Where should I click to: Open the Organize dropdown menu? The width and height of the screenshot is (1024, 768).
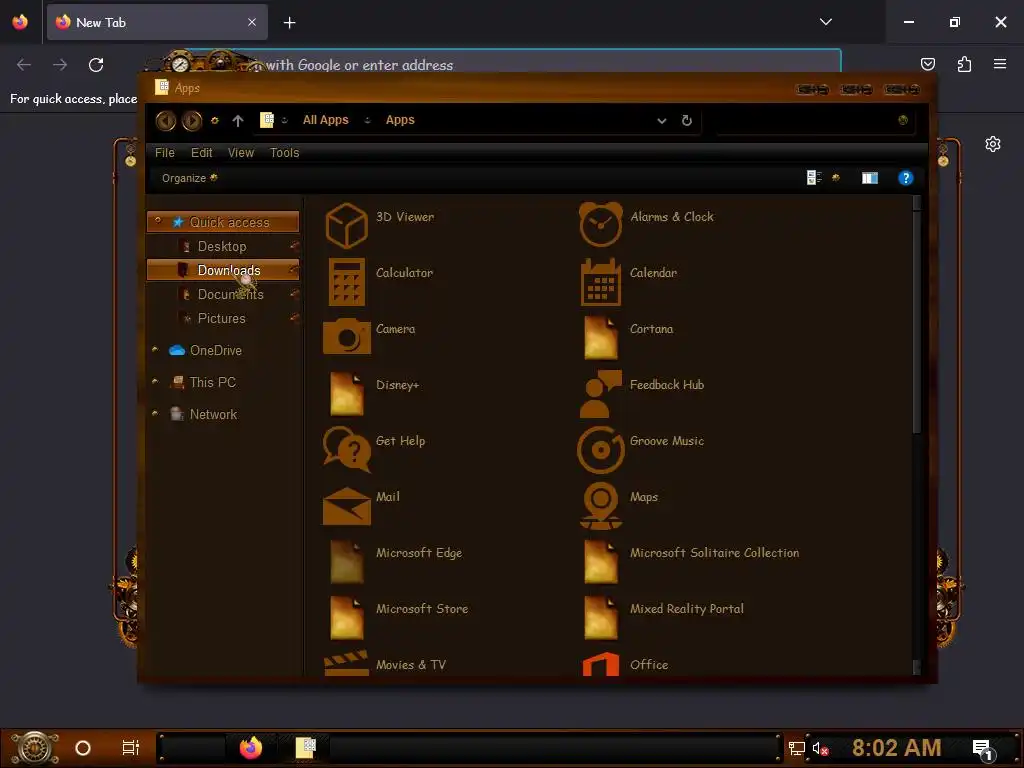tap(189, 178)
